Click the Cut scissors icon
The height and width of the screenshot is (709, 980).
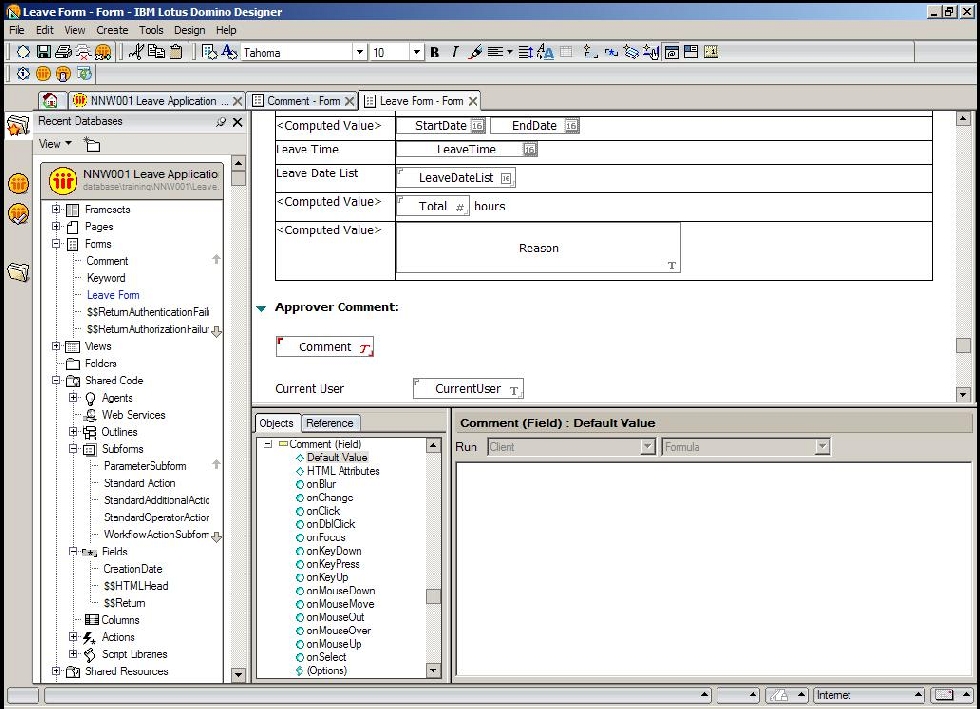[x=136, y=52]
